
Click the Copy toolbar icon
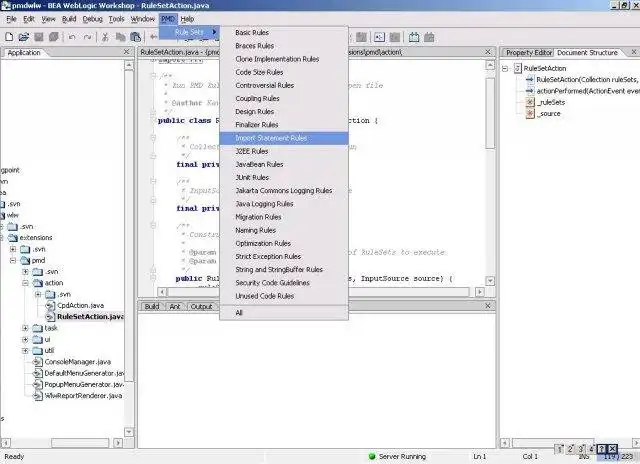coord(120,37)
